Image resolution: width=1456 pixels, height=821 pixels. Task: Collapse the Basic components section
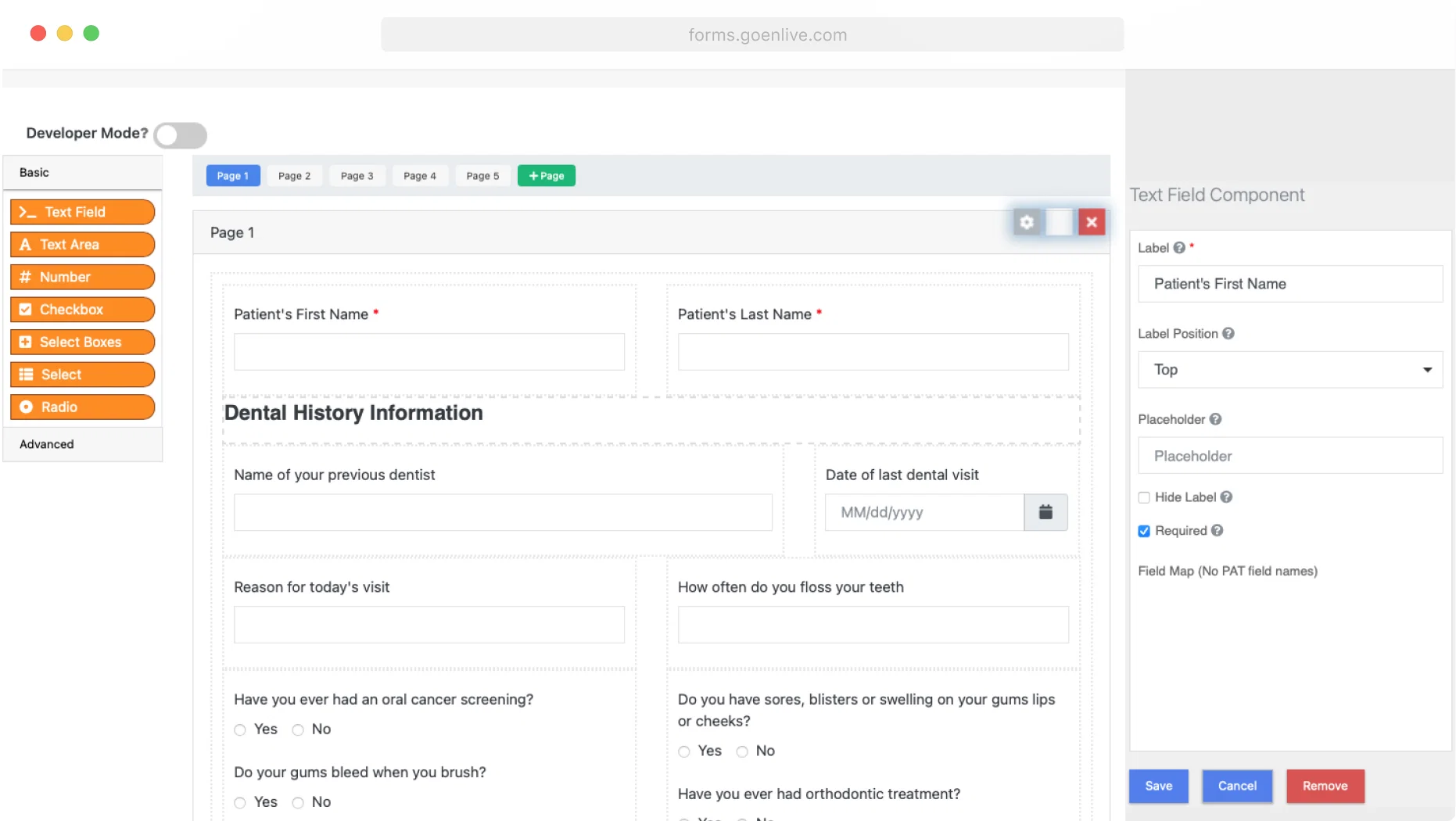click(34, 173)
